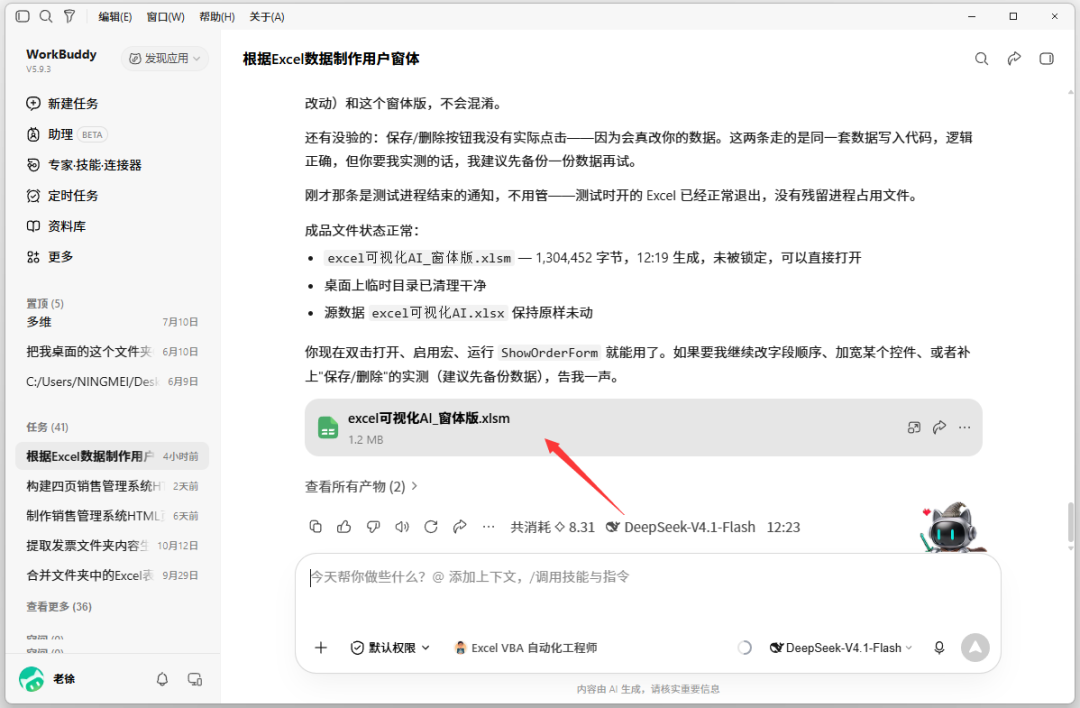Open the excel可视化AI_窗体版.xlsm file card
The width and height of the screenshot is (1080, 708).
pyautogui.click(x=643, y=427)
